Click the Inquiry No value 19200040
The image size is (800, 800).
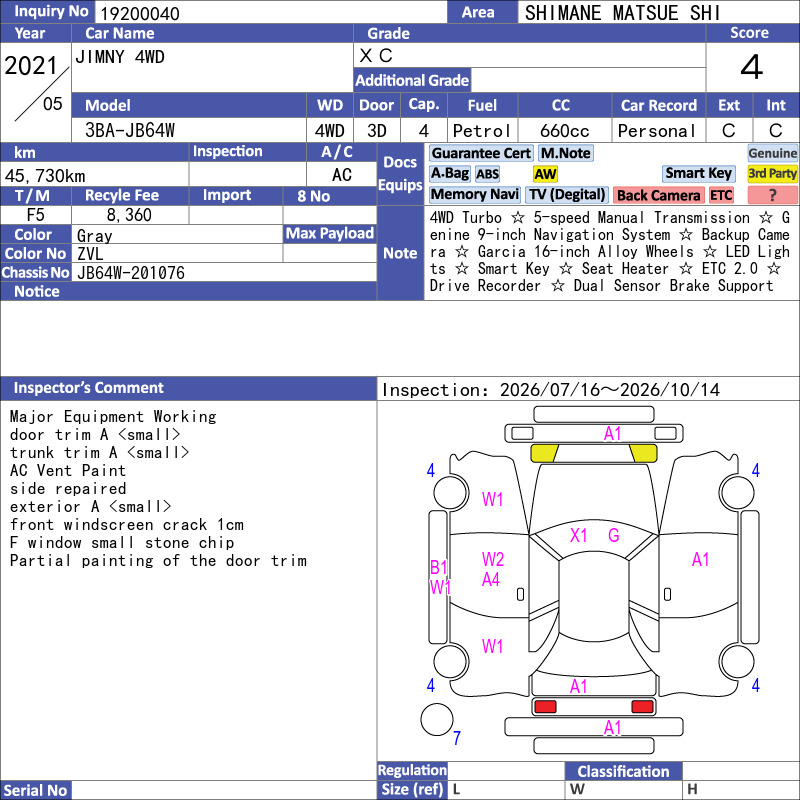click(140, 14)
